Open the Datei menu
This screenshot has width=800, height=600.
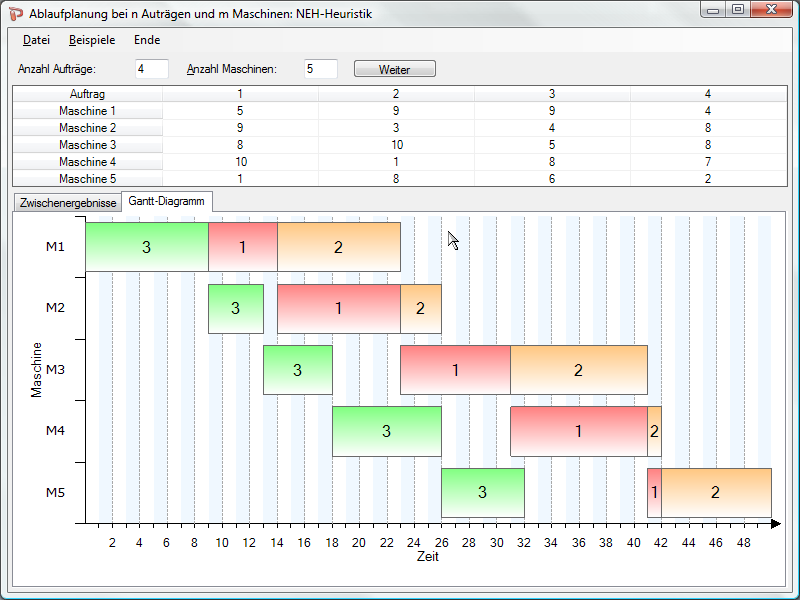[36, 40]
